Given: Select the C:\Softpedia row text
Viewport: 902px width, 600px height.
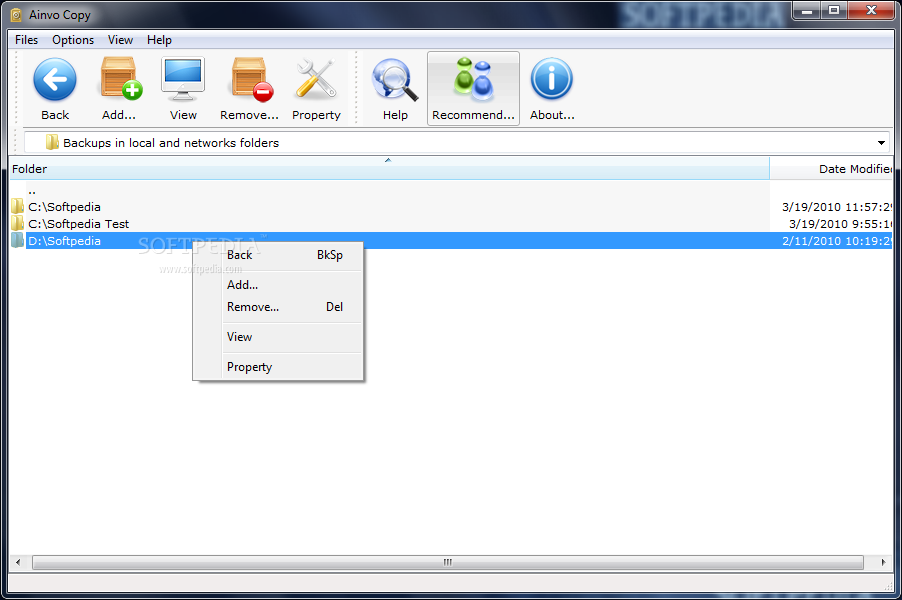Looking at the screenshot, I should point(64,207).
